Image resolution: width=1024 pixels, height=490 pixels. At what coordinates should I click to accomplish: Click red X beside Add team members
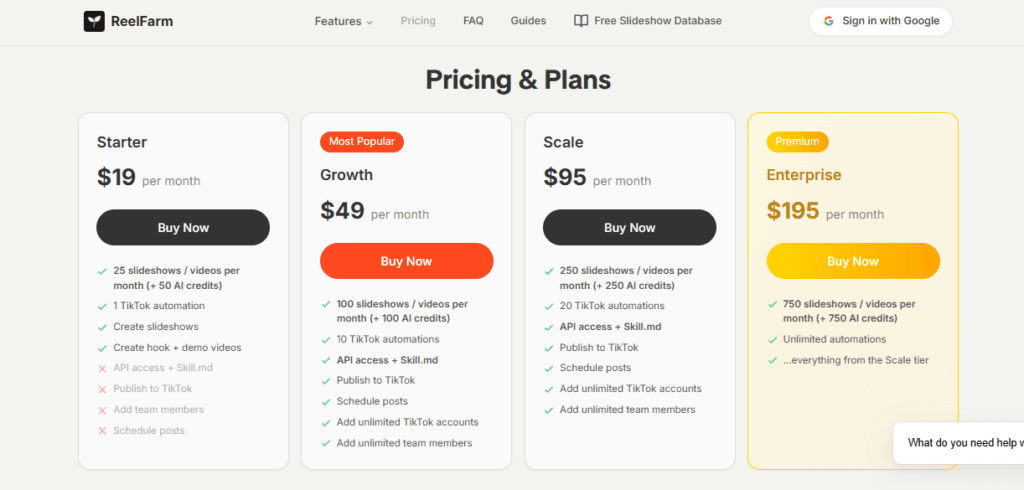(102, 410)
